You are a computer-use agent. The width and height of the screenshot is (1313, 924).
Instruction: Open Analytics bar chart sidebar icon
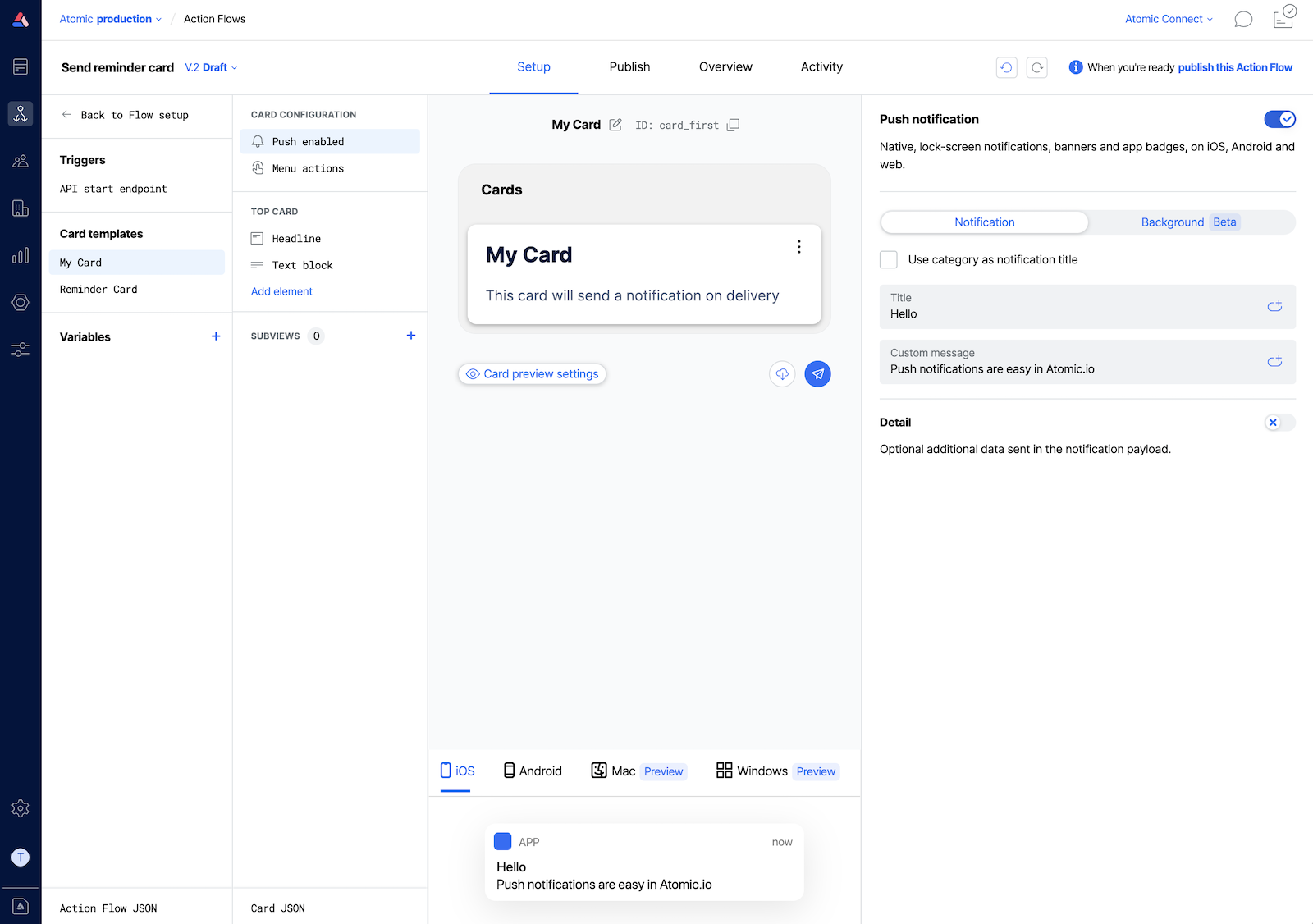pyautogui.click(x=21, y=255)
